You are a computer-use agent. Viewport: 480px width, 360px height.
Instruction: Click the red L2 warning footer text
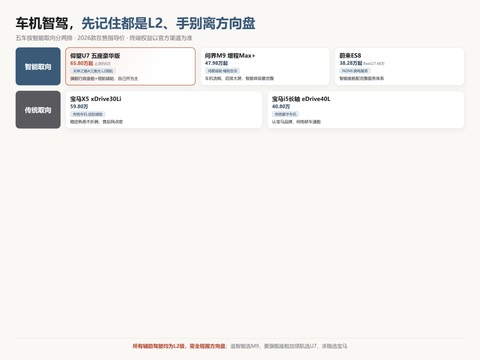coord(179,346)
